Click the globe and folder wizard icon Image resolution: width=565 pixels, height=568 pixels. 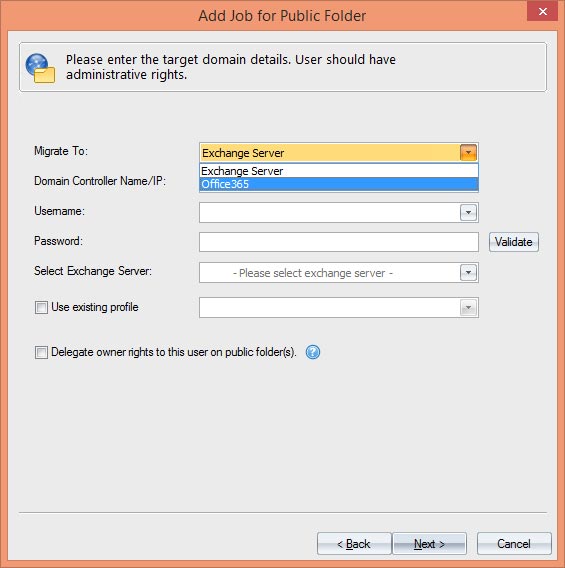pos(40,68)
